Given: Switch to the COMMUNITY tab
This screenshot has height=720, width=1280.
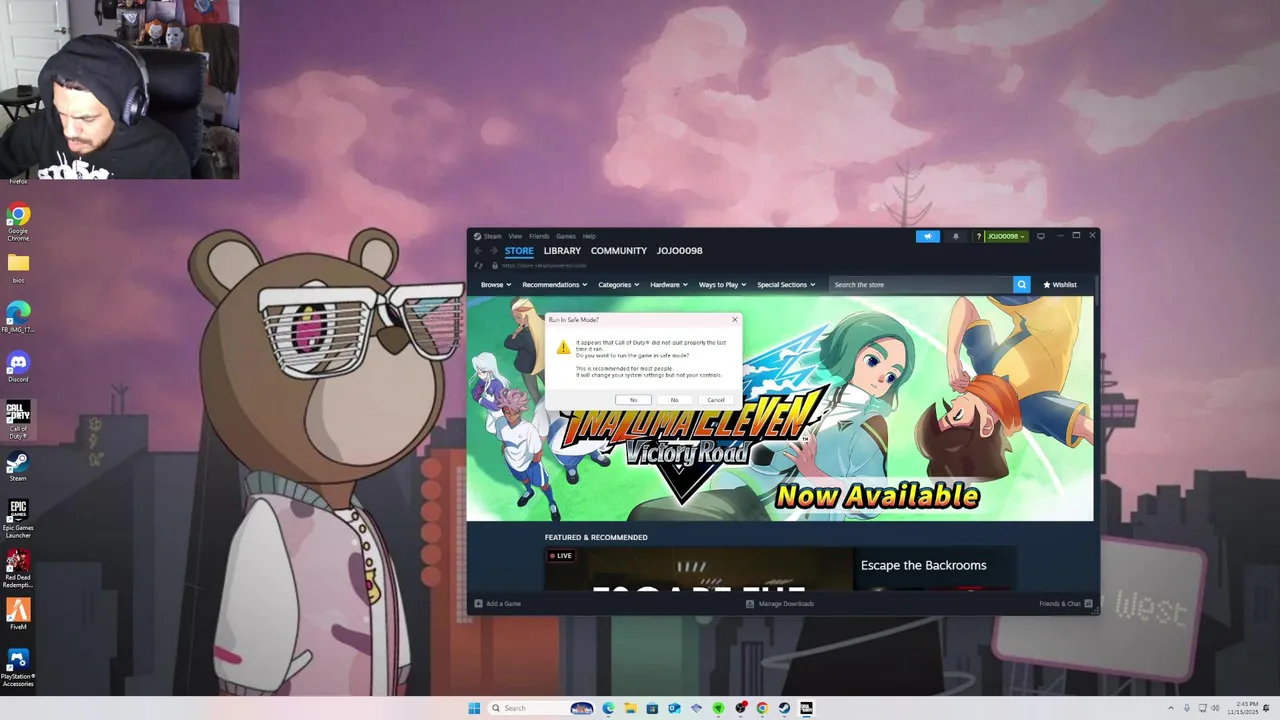Looking at the screenshot, I should [619, 251].
